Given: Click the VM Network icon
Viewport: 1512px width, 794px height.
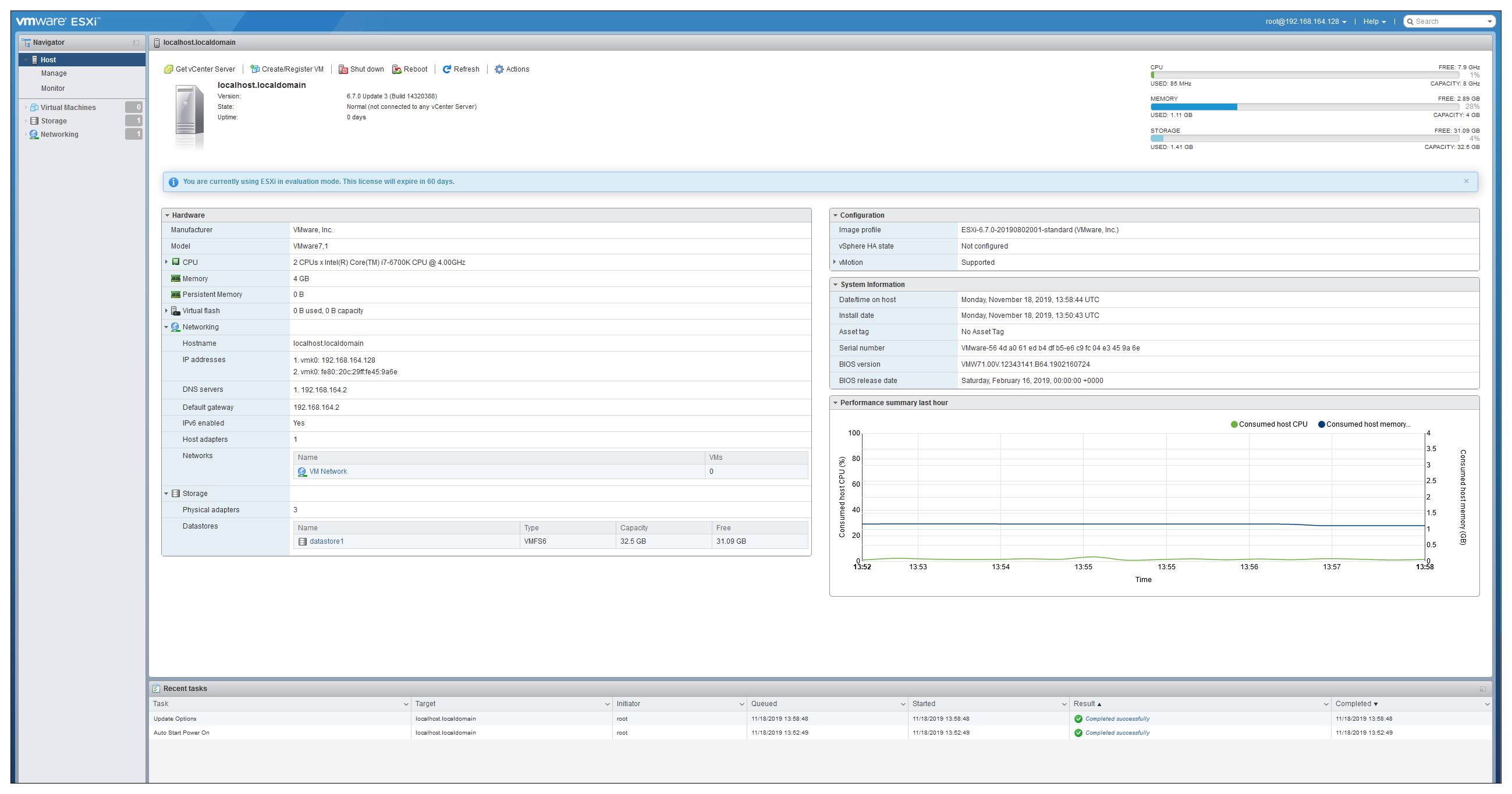Looking at the screenshot, I should click(302, 472).
